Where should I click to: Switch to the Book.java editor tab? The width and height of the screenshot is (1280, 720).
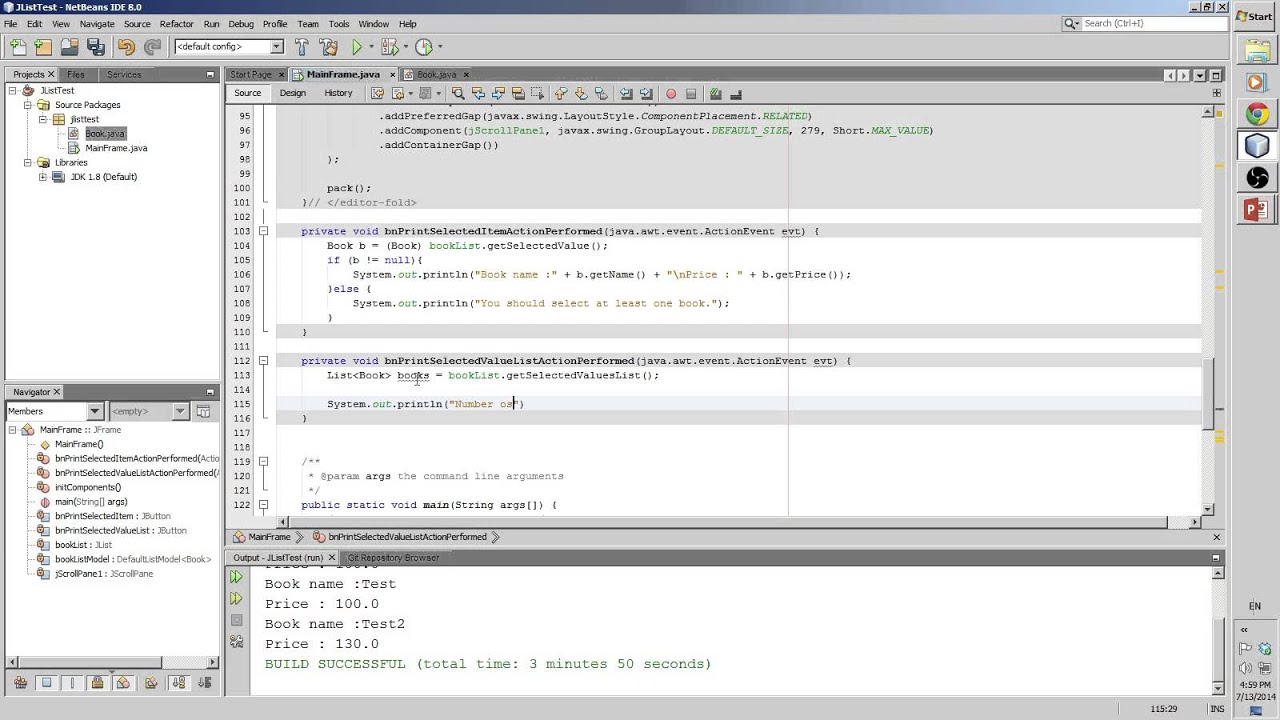437,75
